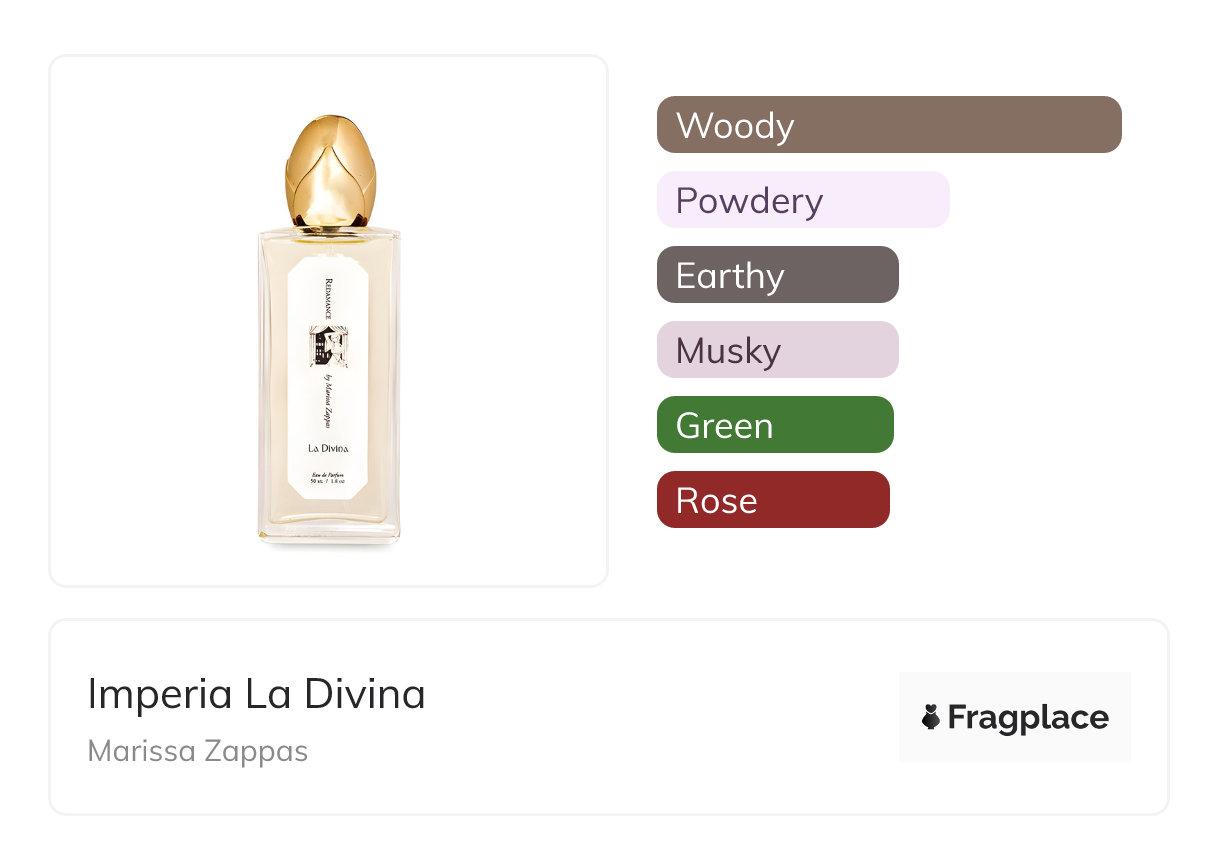
Task: Click the Earthy accord bar
Action: point(777,275)
